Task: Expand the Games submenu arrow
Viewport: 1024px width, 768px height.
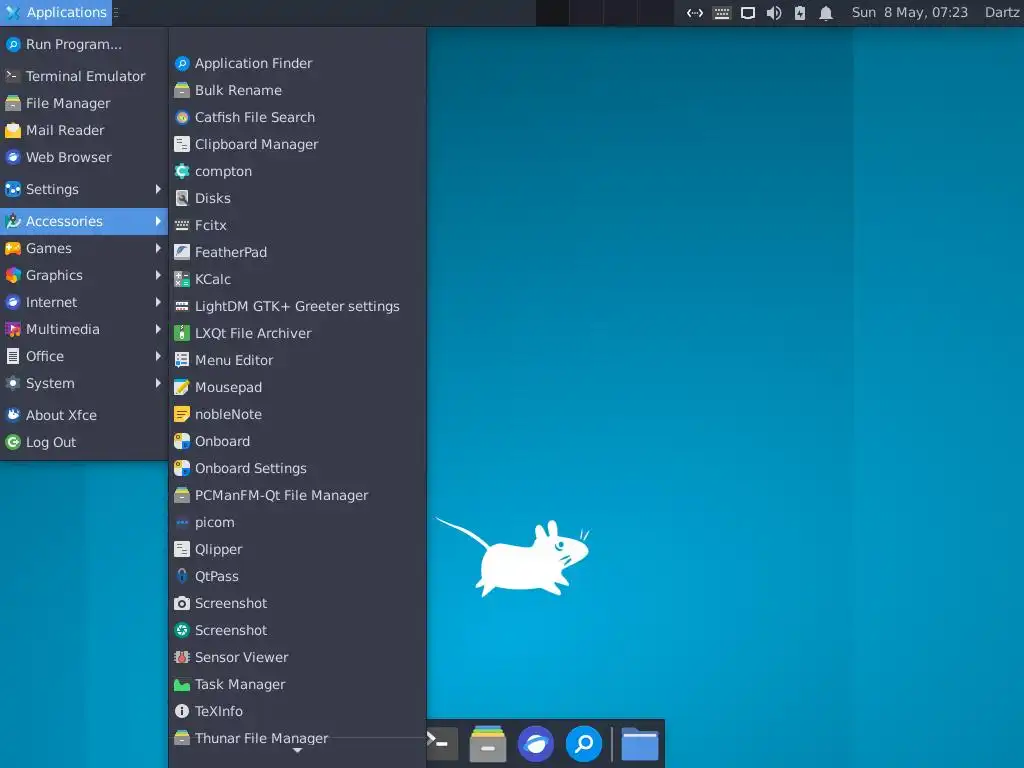Action: pos(157,248)
